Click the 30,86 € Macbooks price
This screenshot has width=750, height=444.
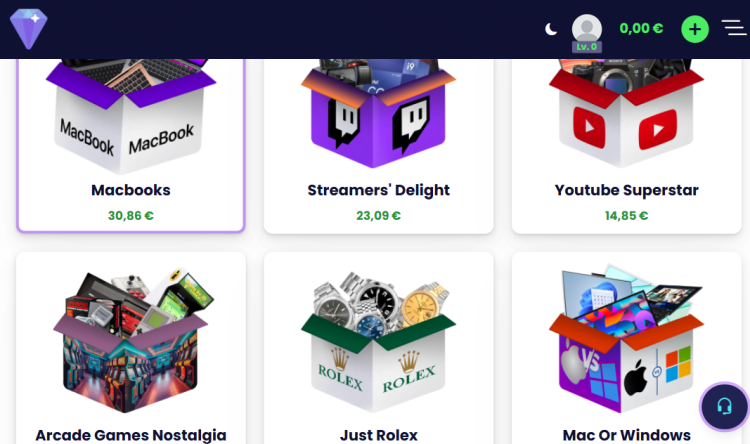click(131, 216)
